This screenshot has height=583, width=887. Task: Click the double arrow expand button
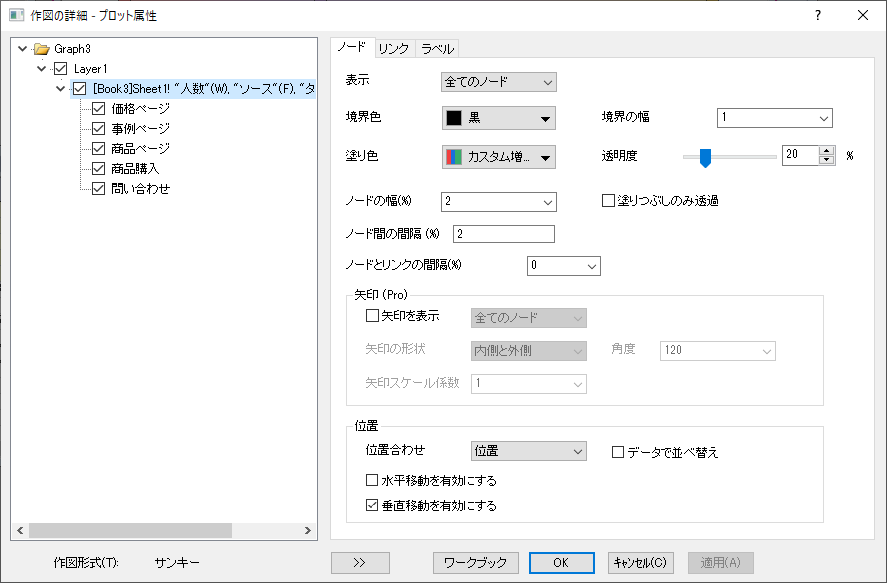point(360,563)
